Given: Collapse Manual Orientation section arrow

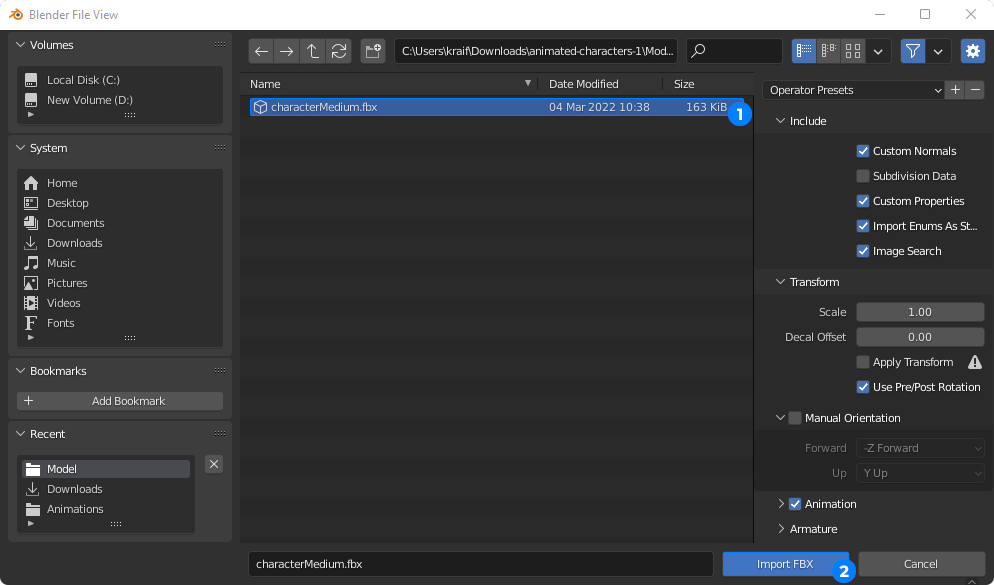Looking at the screenshot, I should (780, 418).
